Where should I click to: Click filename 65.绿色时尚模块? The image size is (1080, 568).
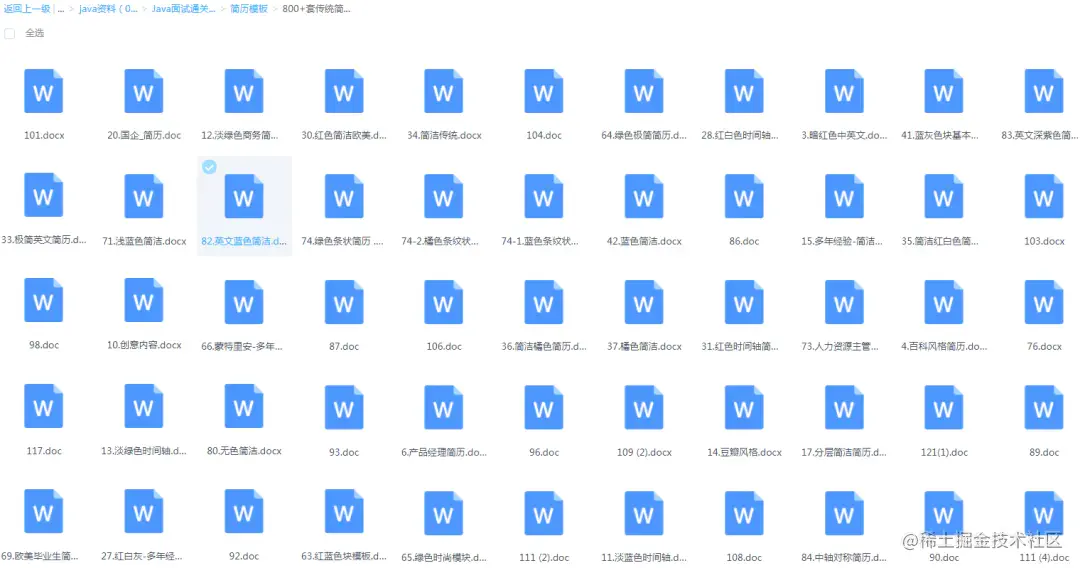[x=444, y=558]
